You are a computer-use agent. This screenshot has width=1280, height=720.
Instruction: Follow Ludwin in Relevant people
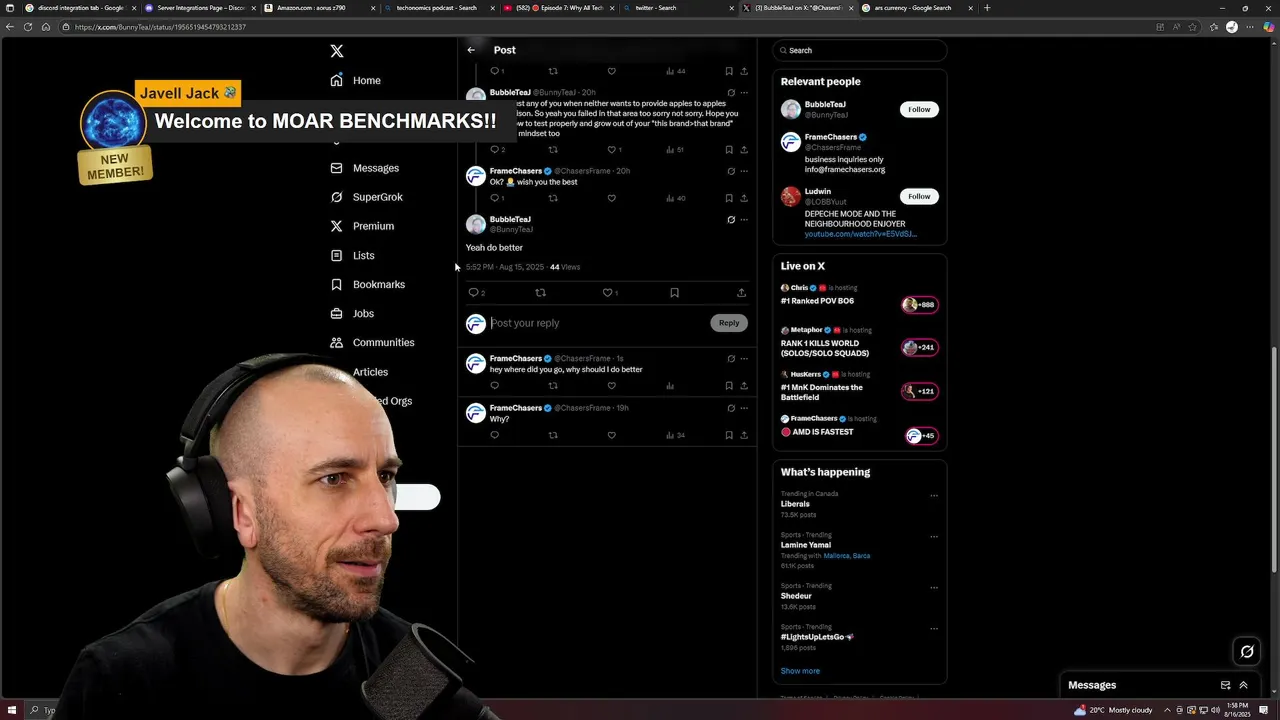click(919, 196)
